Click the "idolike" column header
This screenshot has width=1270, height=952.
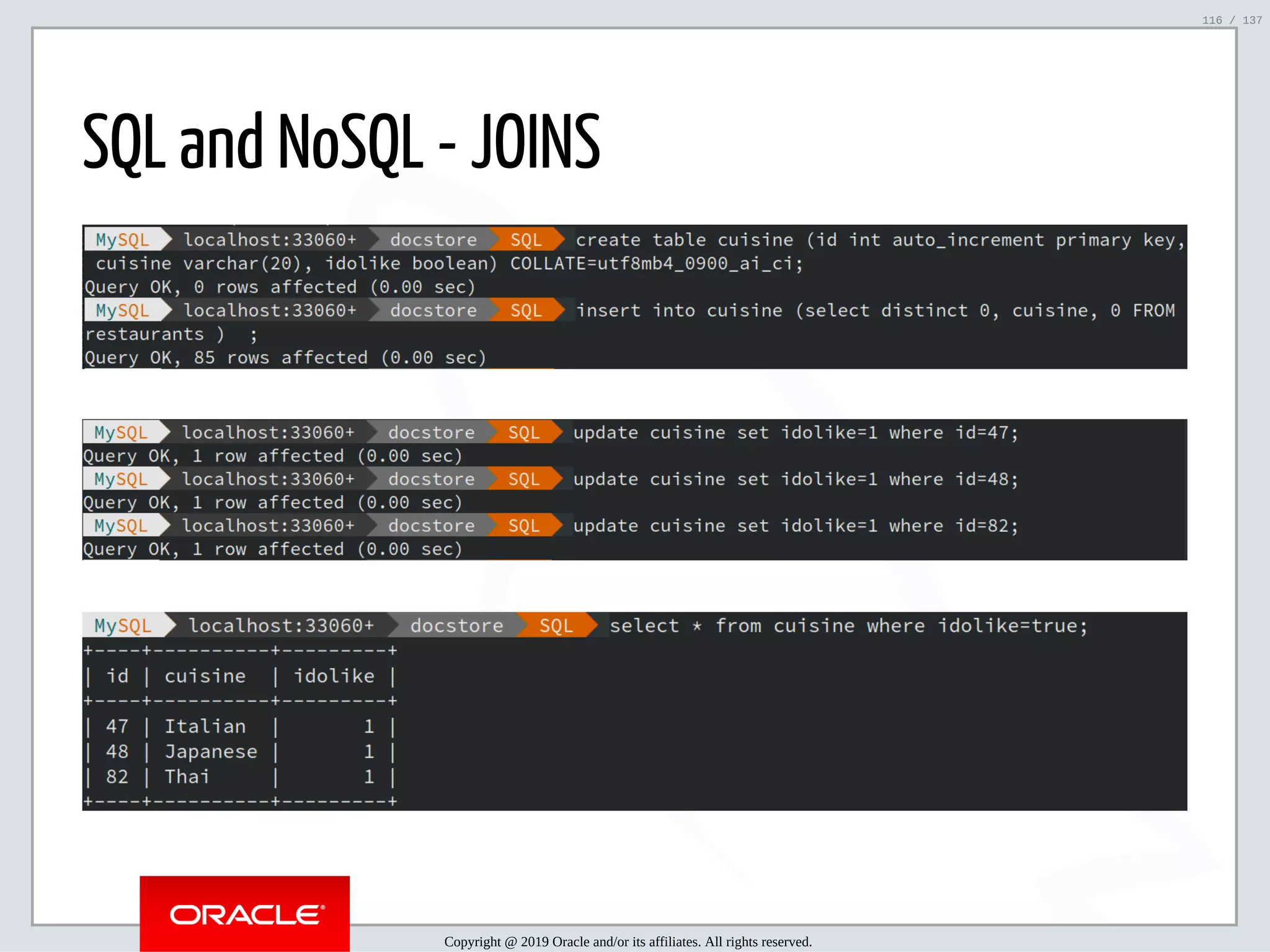334,676
